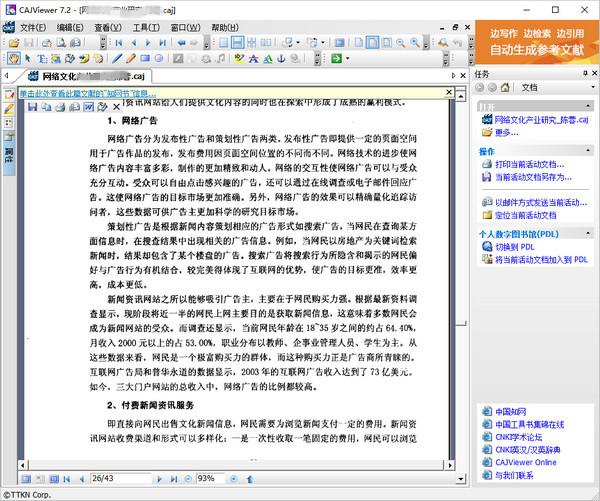Screen dimensions: 600x501
Task: Select the ellipse annotation tool
Action: (x=158, y=59)
